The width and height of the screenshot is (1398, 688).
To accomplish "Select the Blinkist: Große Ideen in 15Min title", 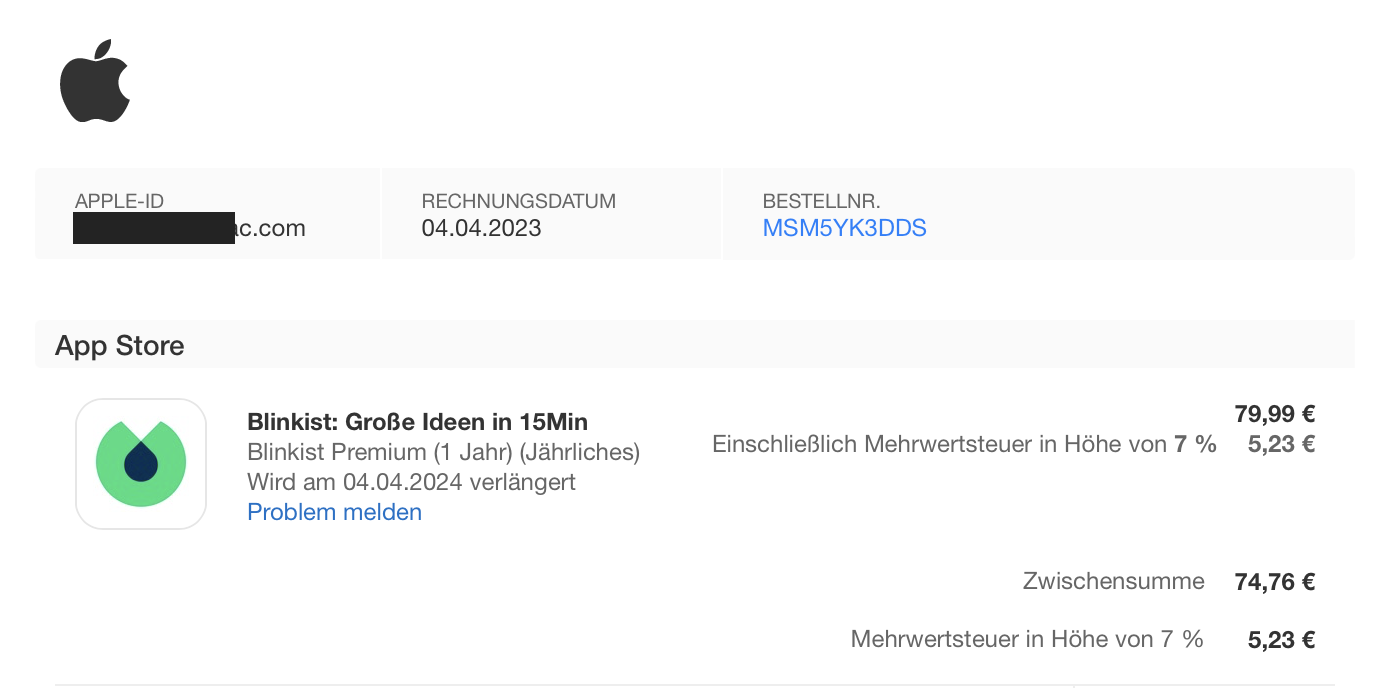I will click(417, 421).
